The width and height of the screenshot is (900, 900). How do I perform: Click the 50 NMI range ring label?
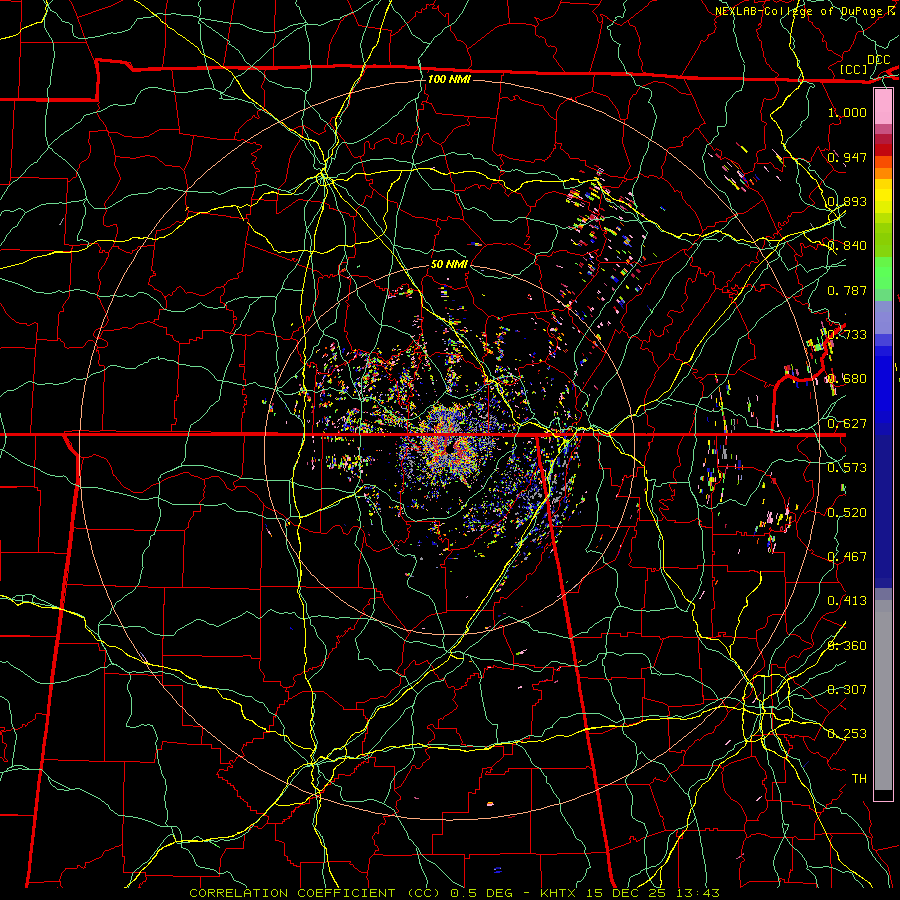pyautogui.click(x=449, y=264)
